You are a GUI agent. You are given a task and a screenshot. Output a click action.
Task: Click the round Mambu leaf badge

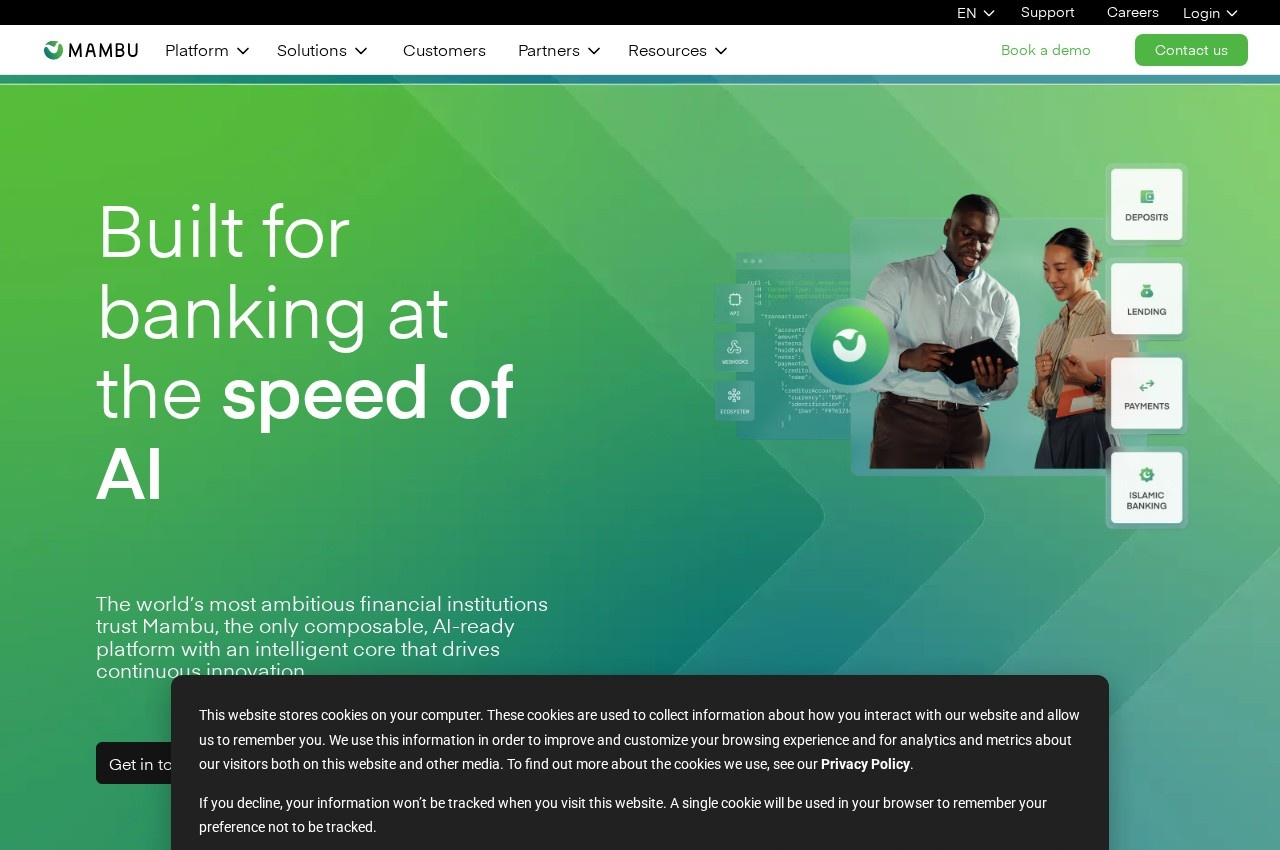849,346
